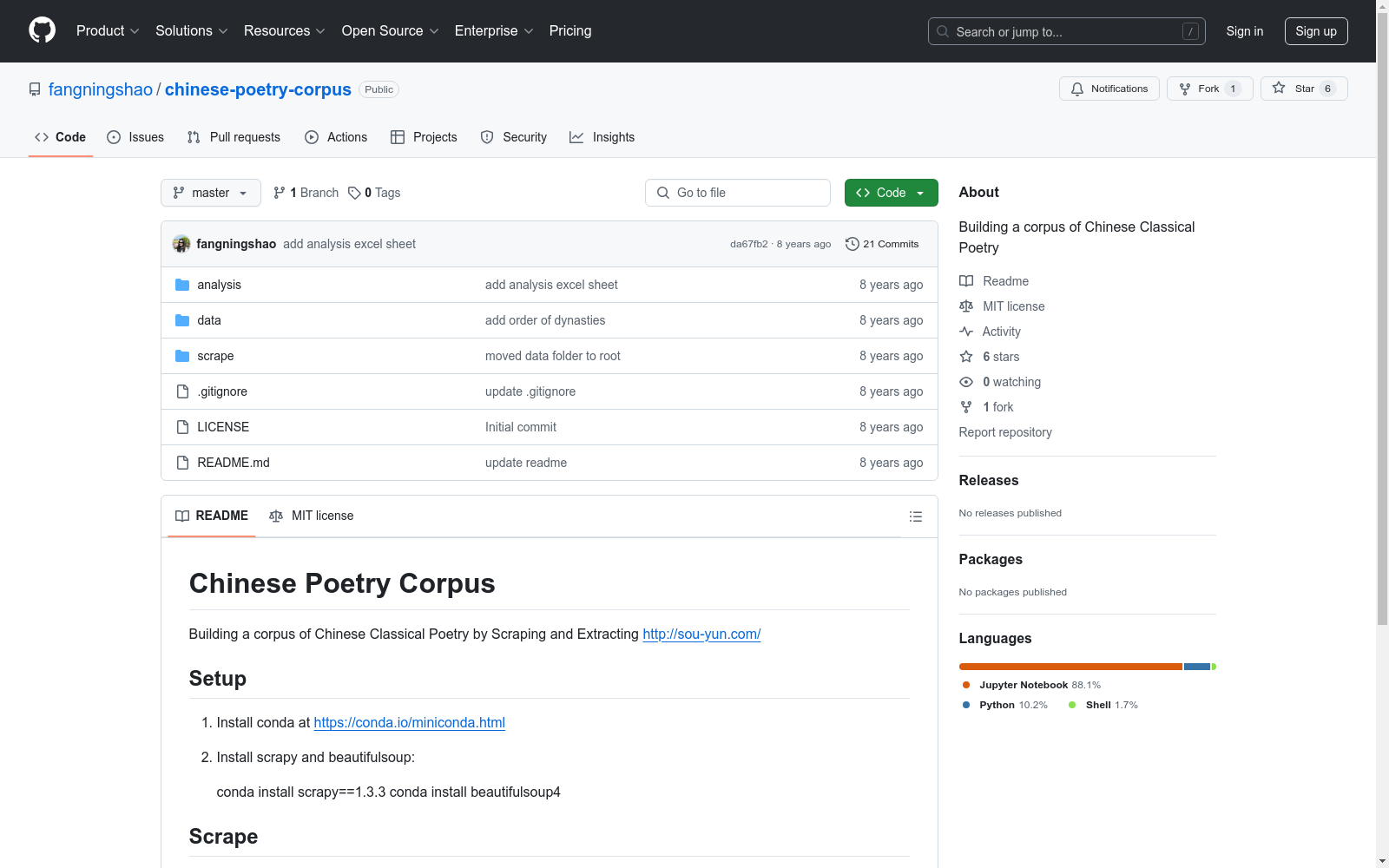Open commit da67fb2 hash link
Image resolution: width=1389 pixels, height=868 pixels.
[x=749, y=244]
